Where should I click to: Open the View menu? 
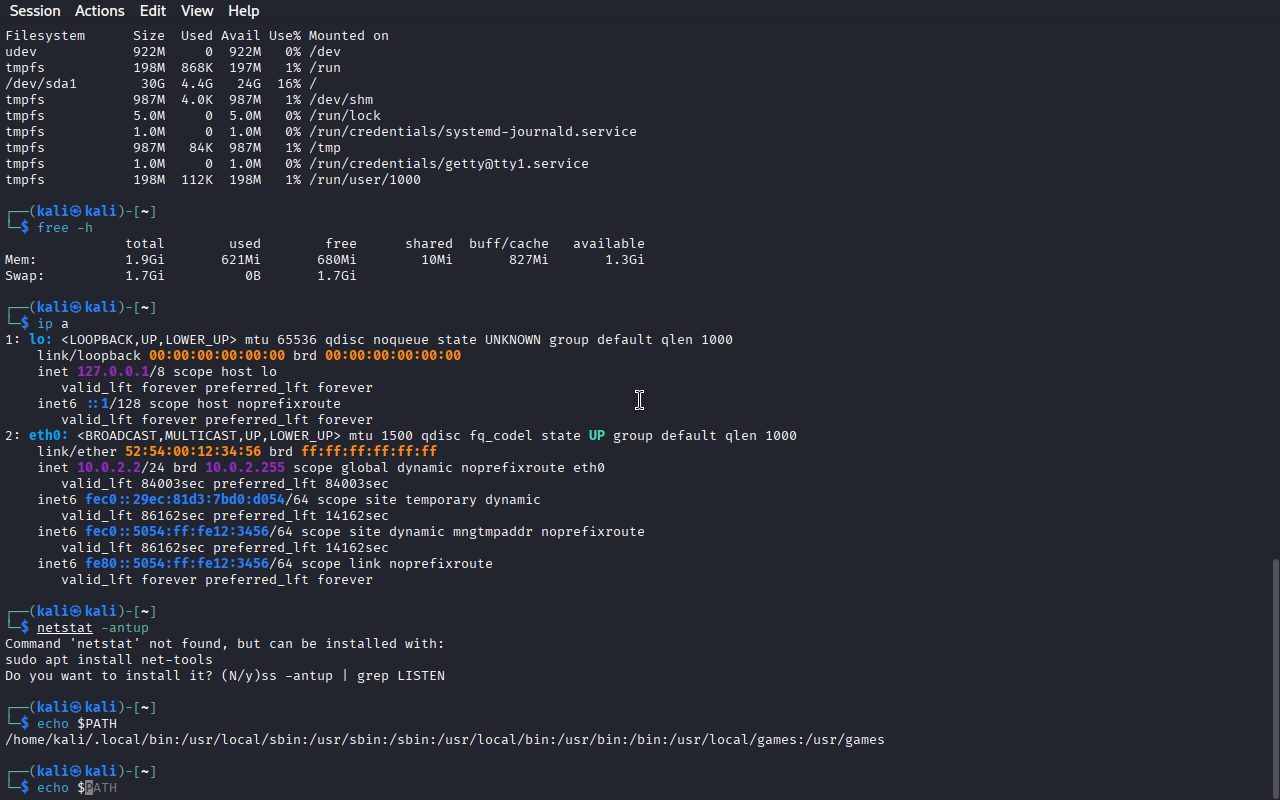[x=197, y=11]
